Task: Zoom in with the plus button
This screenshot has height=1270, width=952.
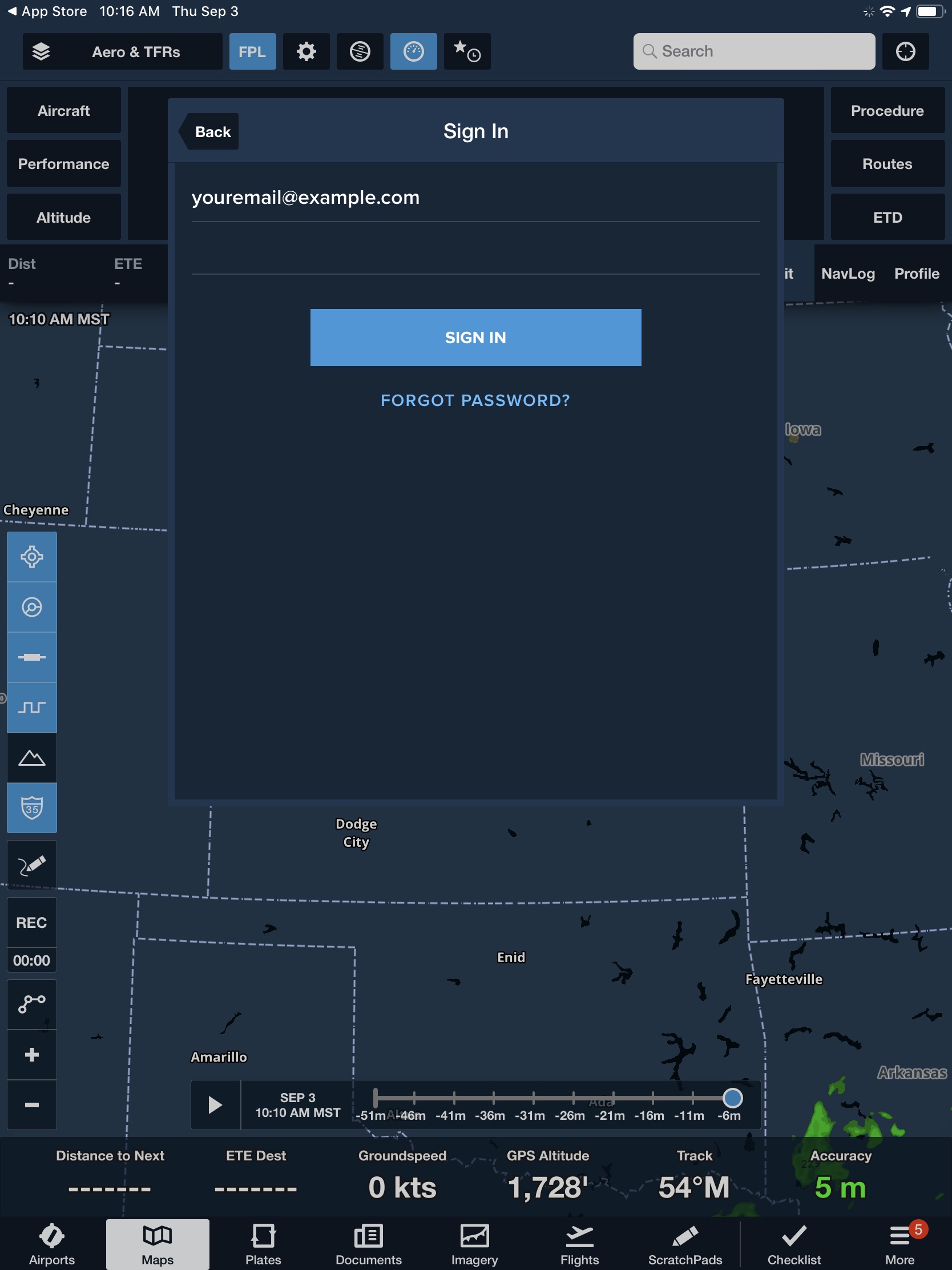Action: (x=32, y=1055)
